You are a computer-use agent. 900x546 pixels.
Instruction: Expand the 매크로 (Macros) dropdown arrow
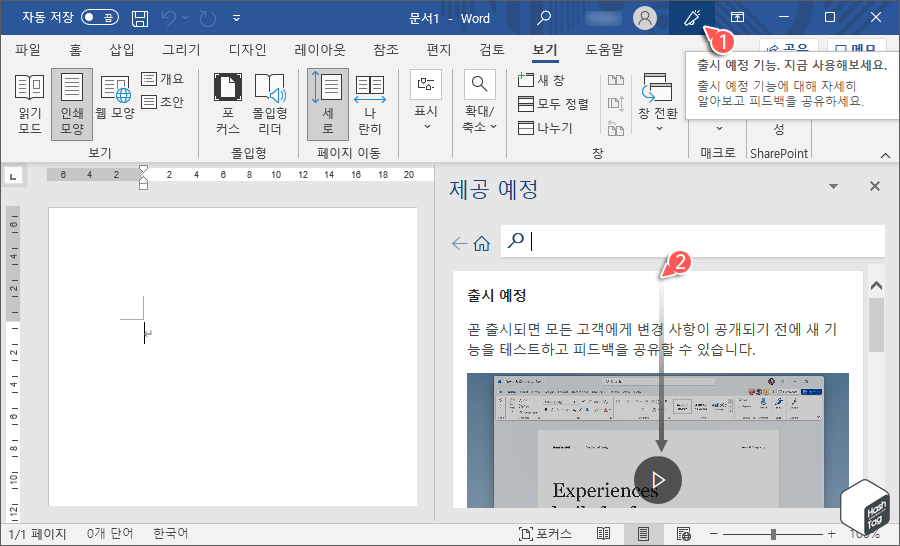[719, 129]
